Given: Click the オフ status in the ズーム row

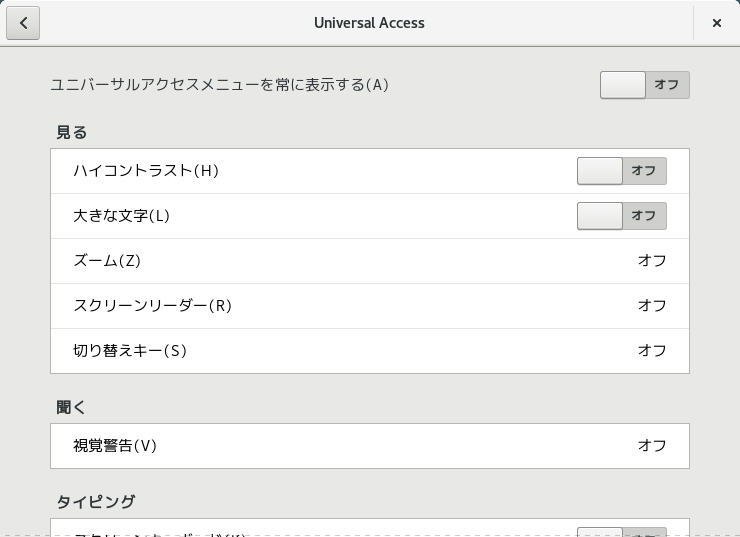Looking at the screenshot, I should point(652,260).
